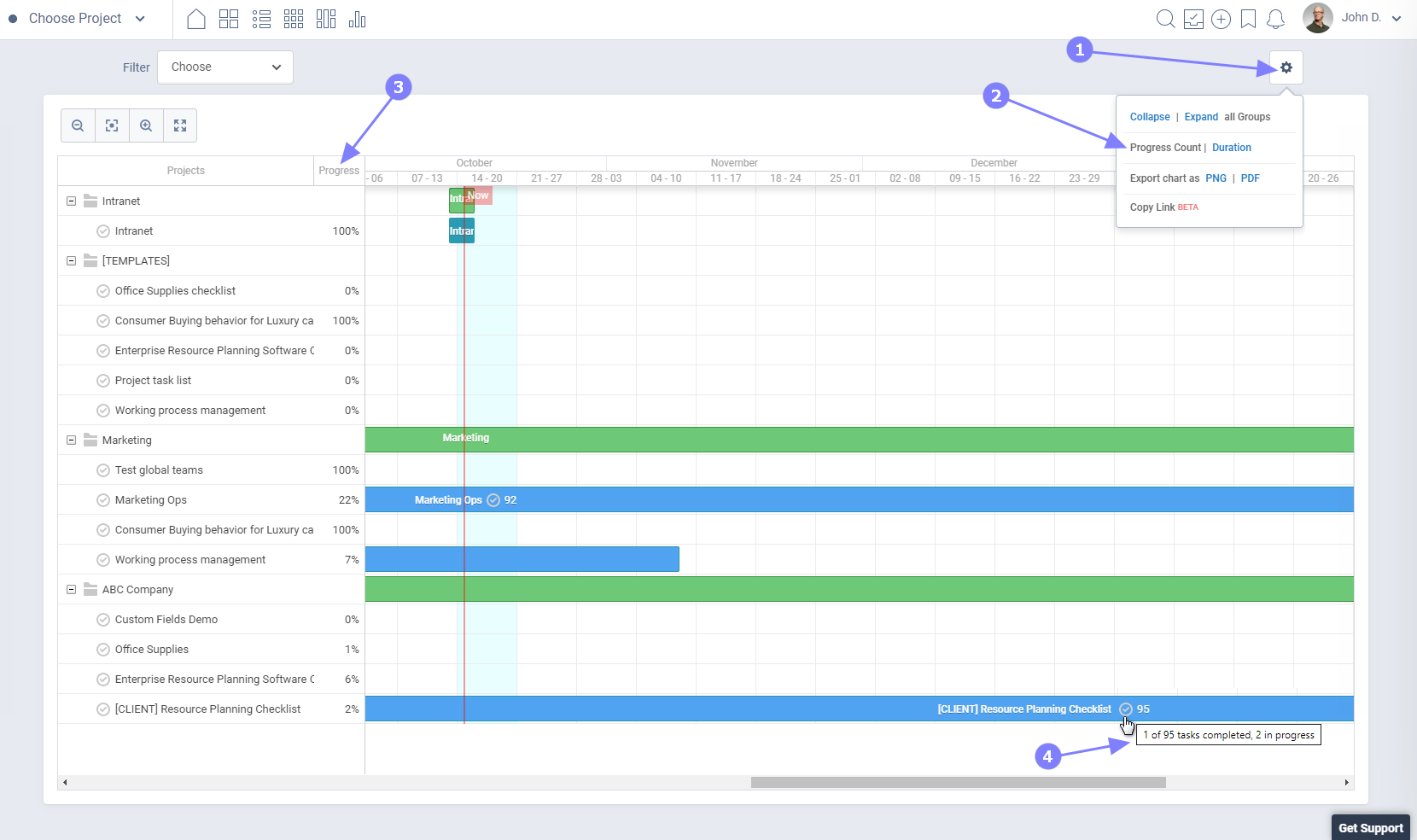Click the Expand all Groups link
Viewport: 1417px width, 840px height.
point(1200,117)
